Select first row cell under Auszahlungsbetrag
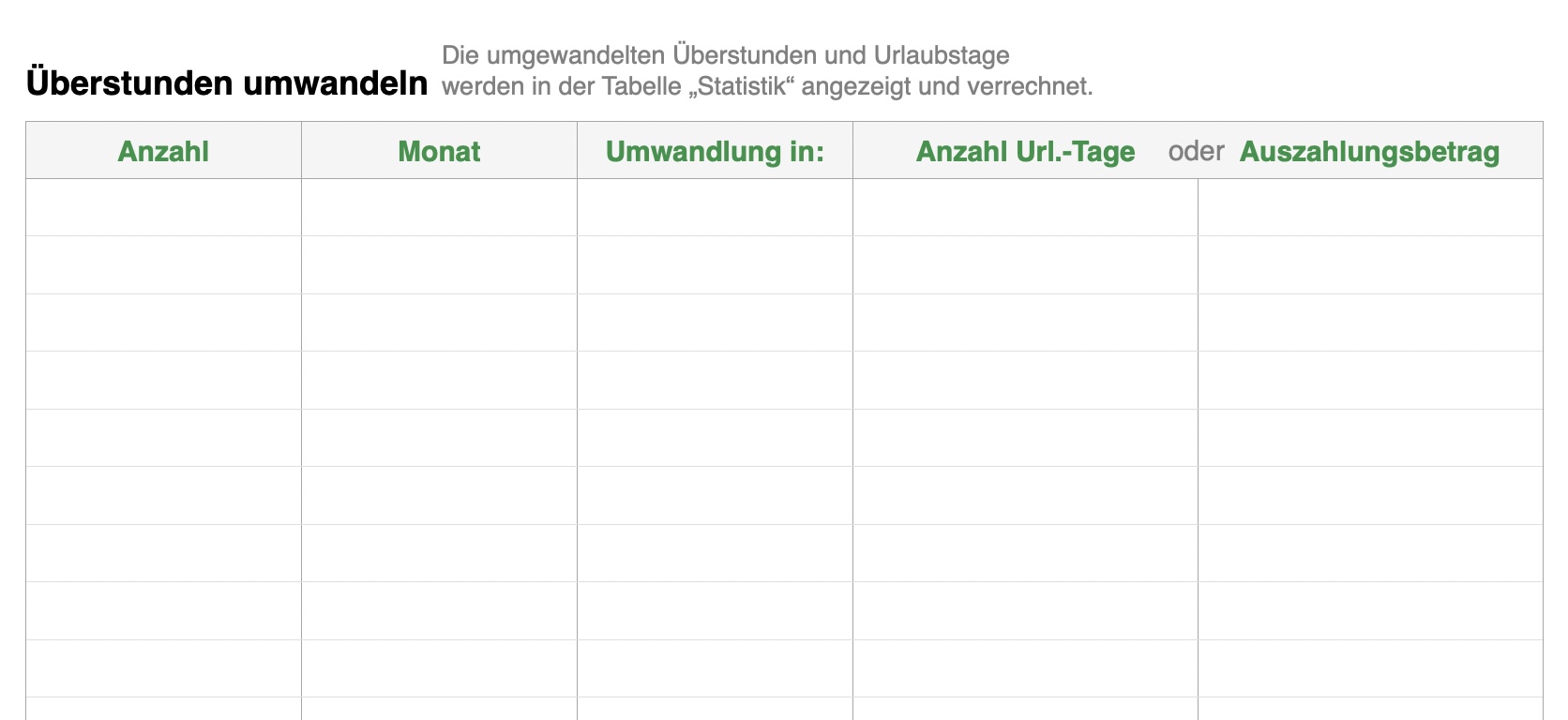 1369,207
